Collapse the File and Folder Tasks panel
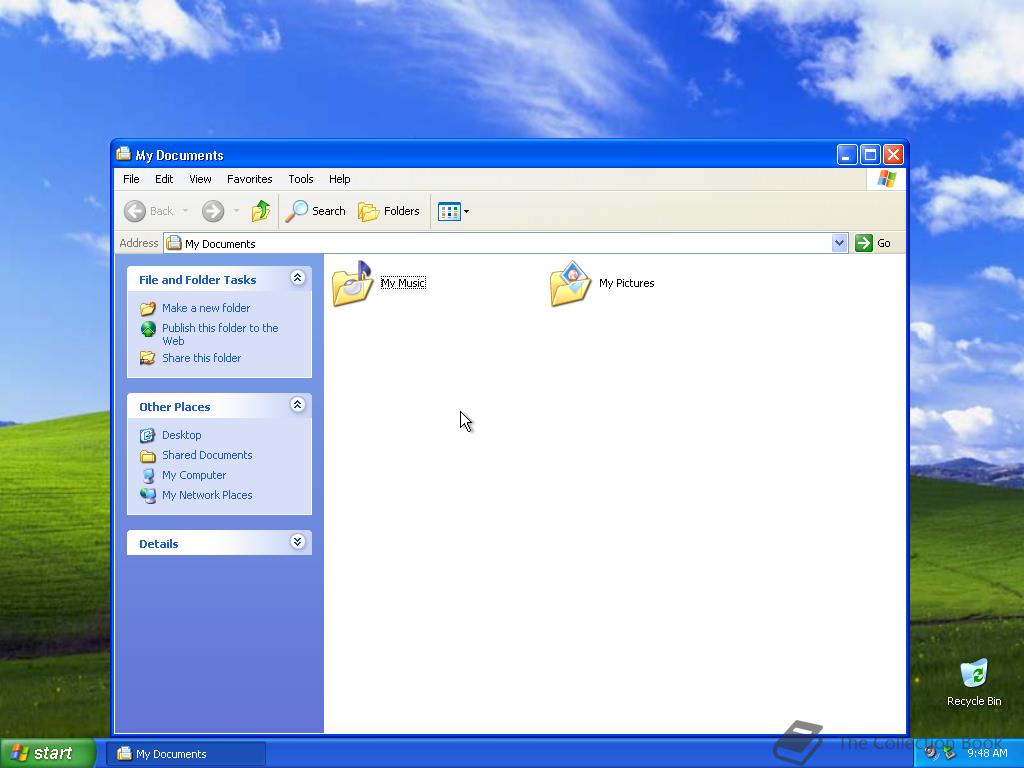The width and height of the screenshot is (1024, 768). click(297, 278)
